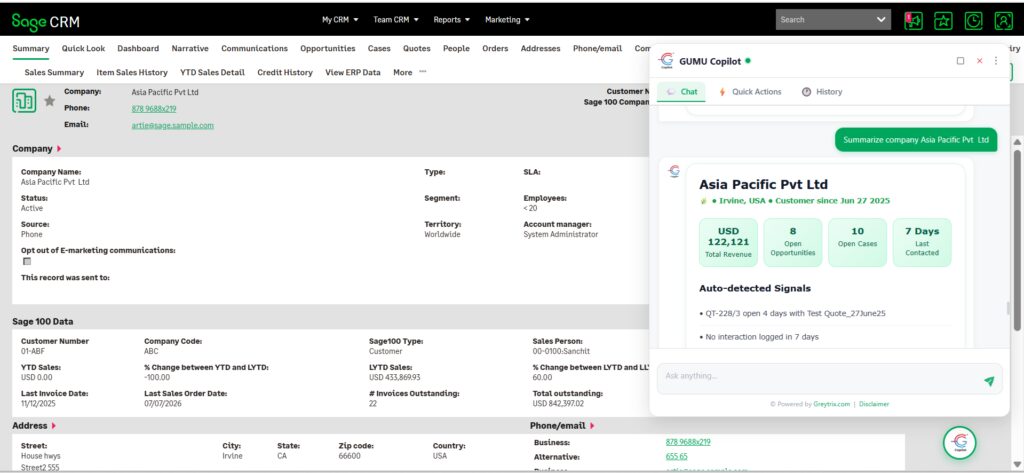Switch to the Opportunities tab
Viewport: 1024px width, 473px height.
click(x=328, y=48)
